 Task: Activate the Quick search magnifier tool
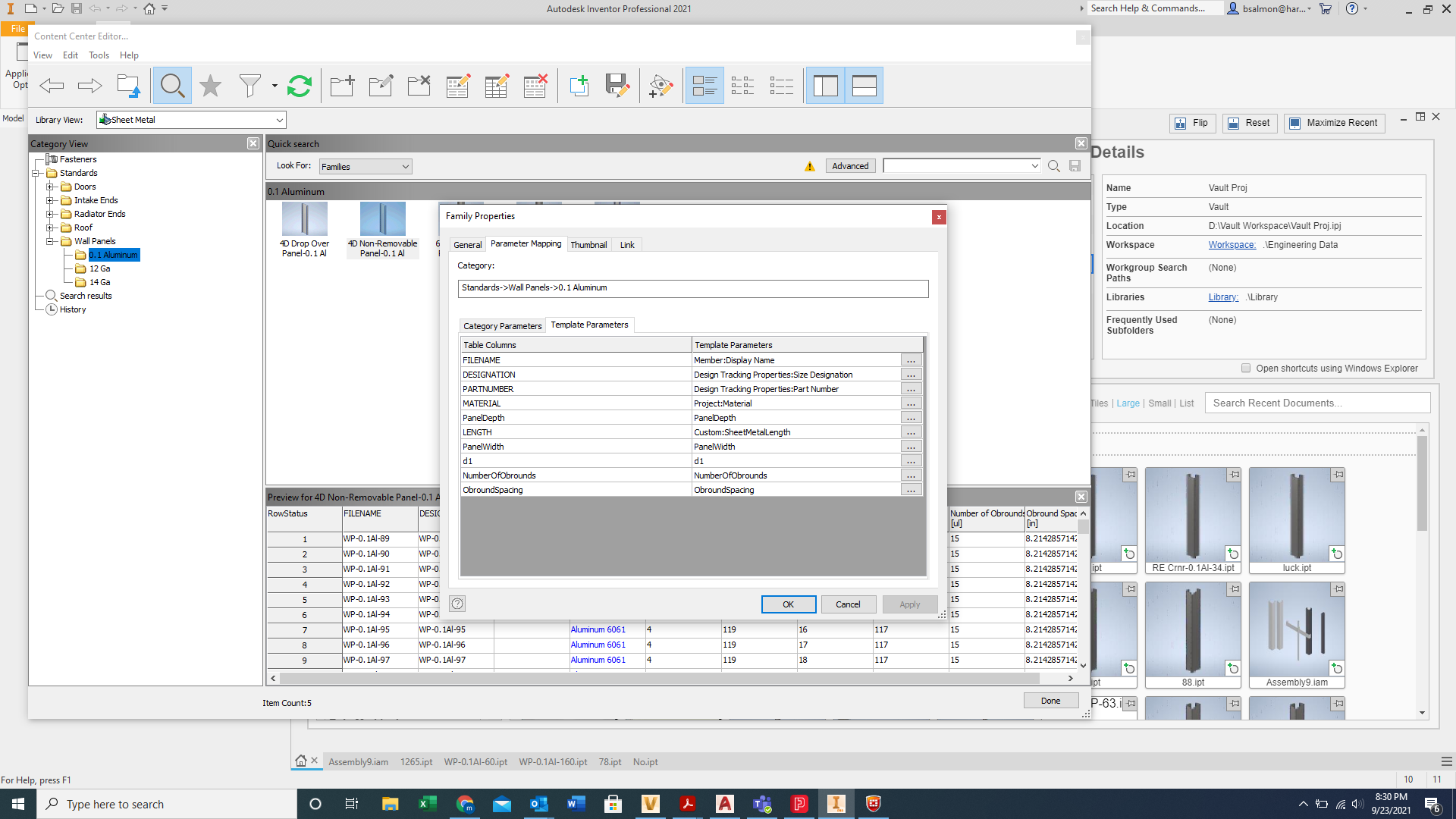point(172,85)
